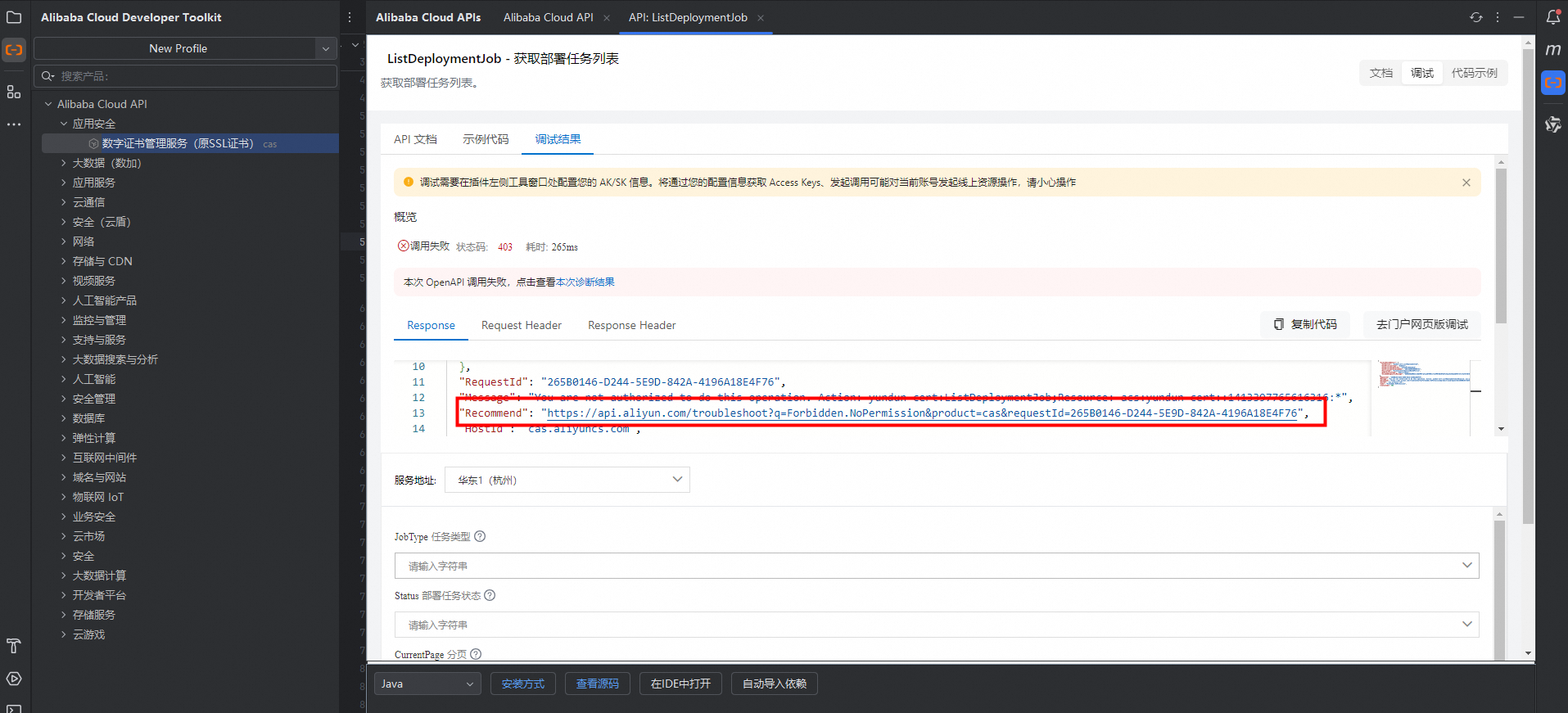
Task: Expand the 大数据 (数加) tree node
Action: point(64,163)
